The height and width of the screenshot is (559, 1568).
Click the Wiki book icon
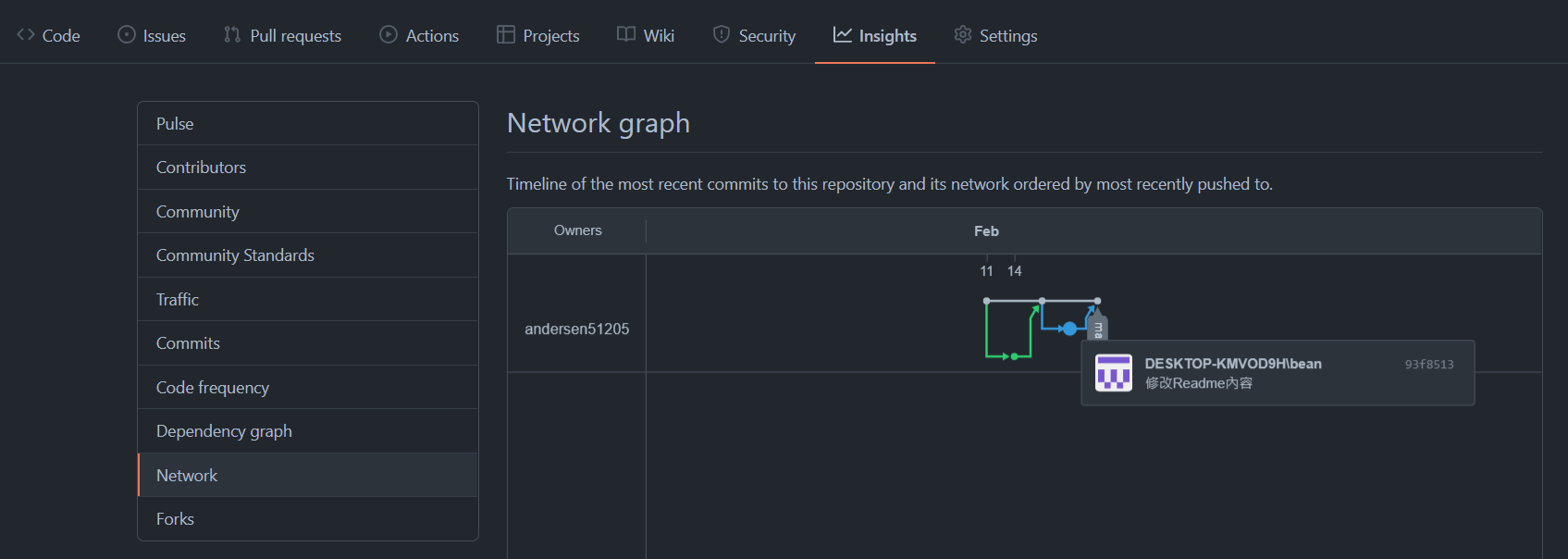626,34
